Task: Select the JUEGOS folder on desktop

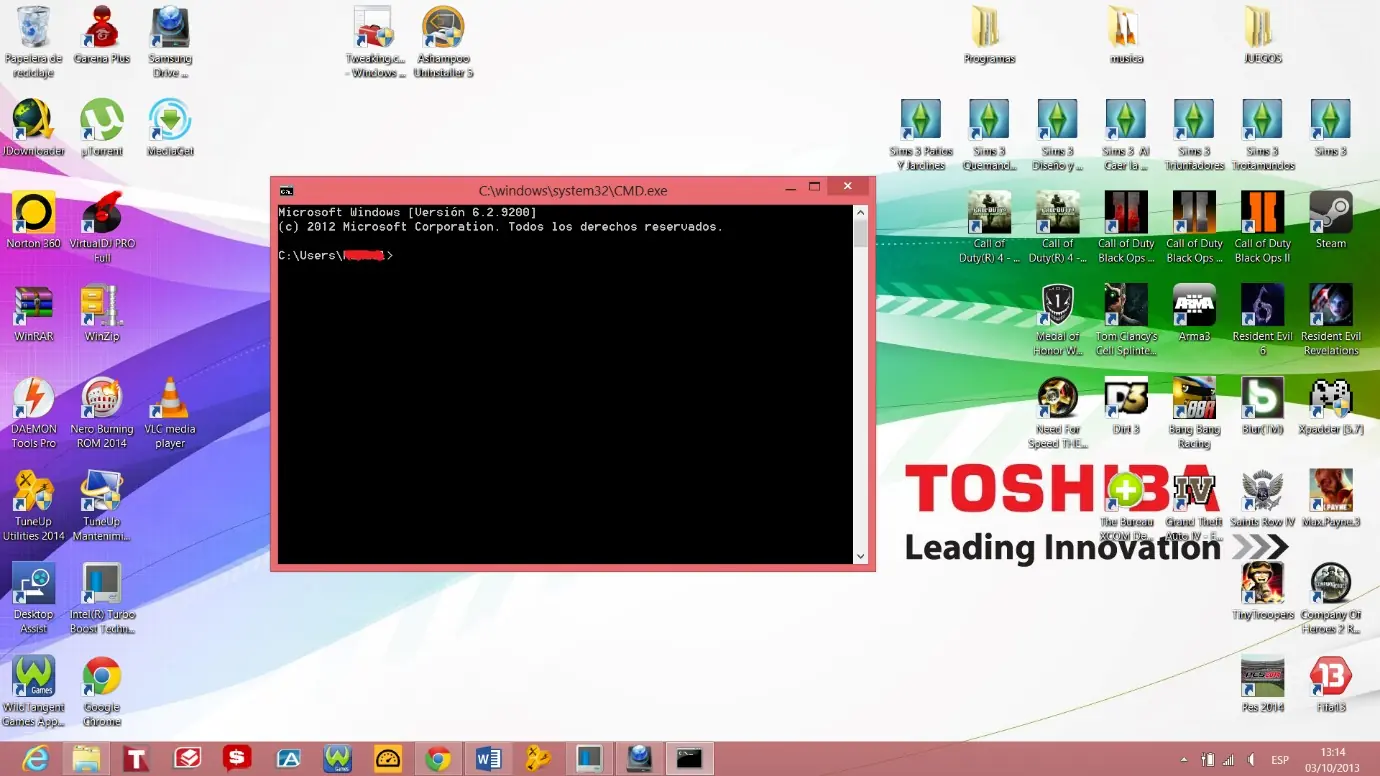Action: coord(1262,36)
